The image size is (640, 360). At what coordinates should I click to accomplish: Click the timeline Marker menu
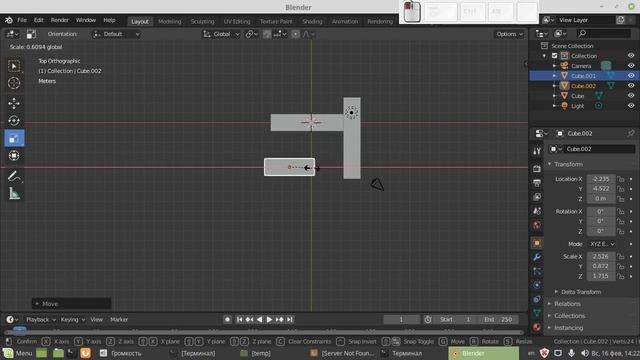click(119, 320)
